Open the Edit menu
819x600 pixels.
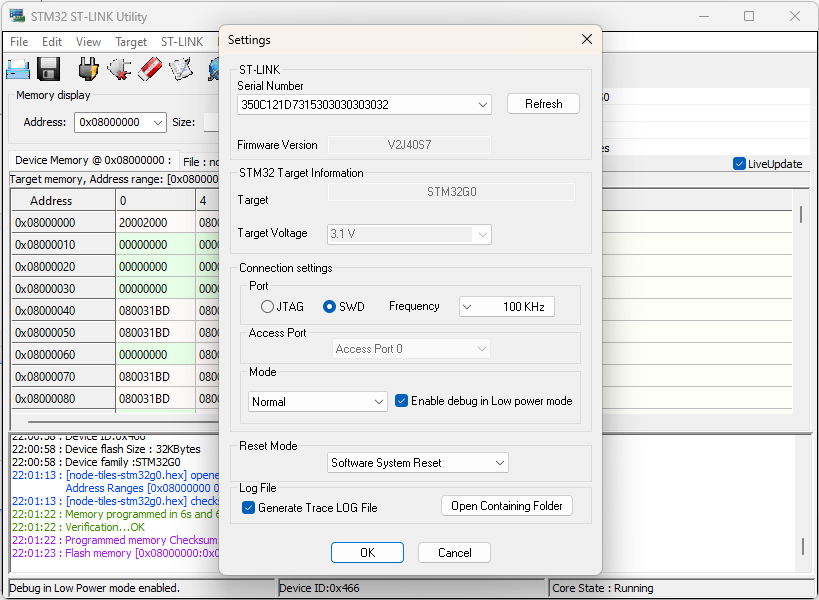[52, 42]
